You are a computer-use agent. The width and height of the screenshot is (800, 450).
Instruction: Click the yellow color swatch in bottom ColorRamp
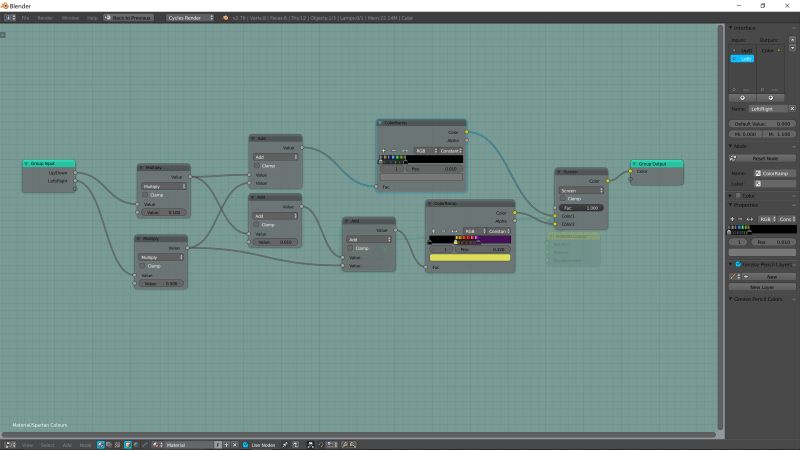click(470, 258)
